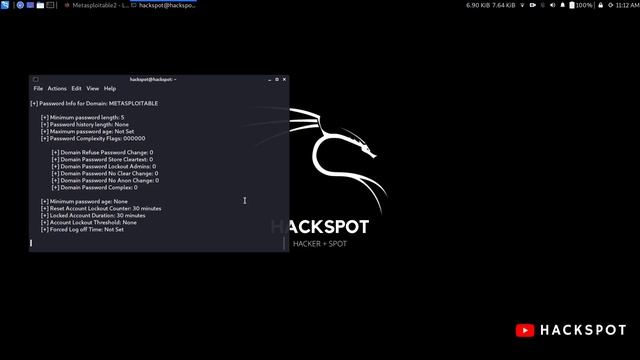
Task: Click the 11:12 AM clock
Action: (x=627, y=5)
